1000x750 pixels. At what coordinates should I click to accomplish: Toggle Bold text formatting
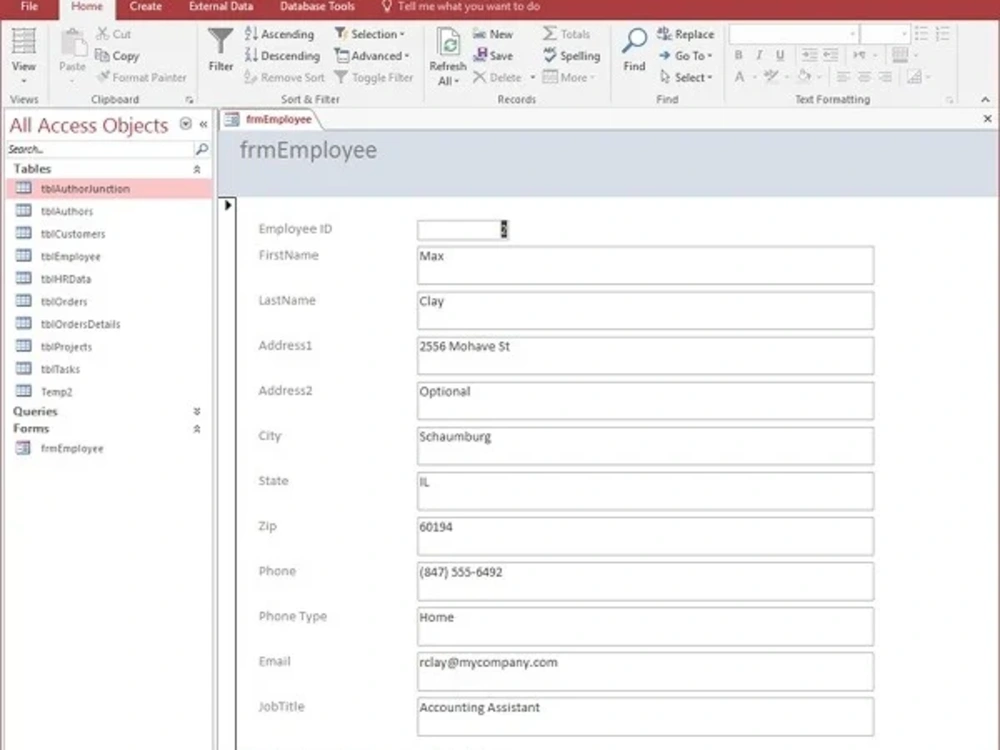[738, 55]
